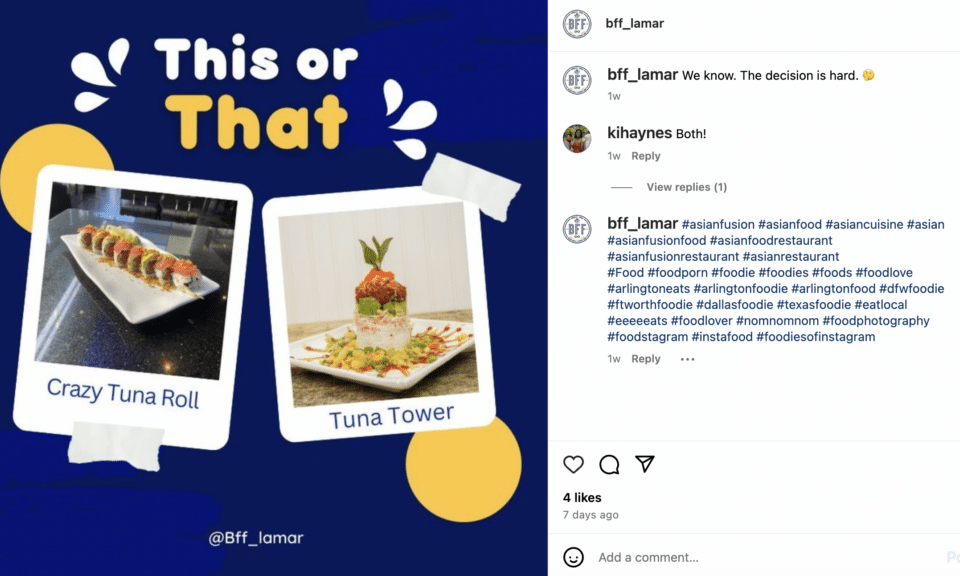
Task: Reply to the hashtag comment by bff_lamar
Action: click(x=646, y=359)
